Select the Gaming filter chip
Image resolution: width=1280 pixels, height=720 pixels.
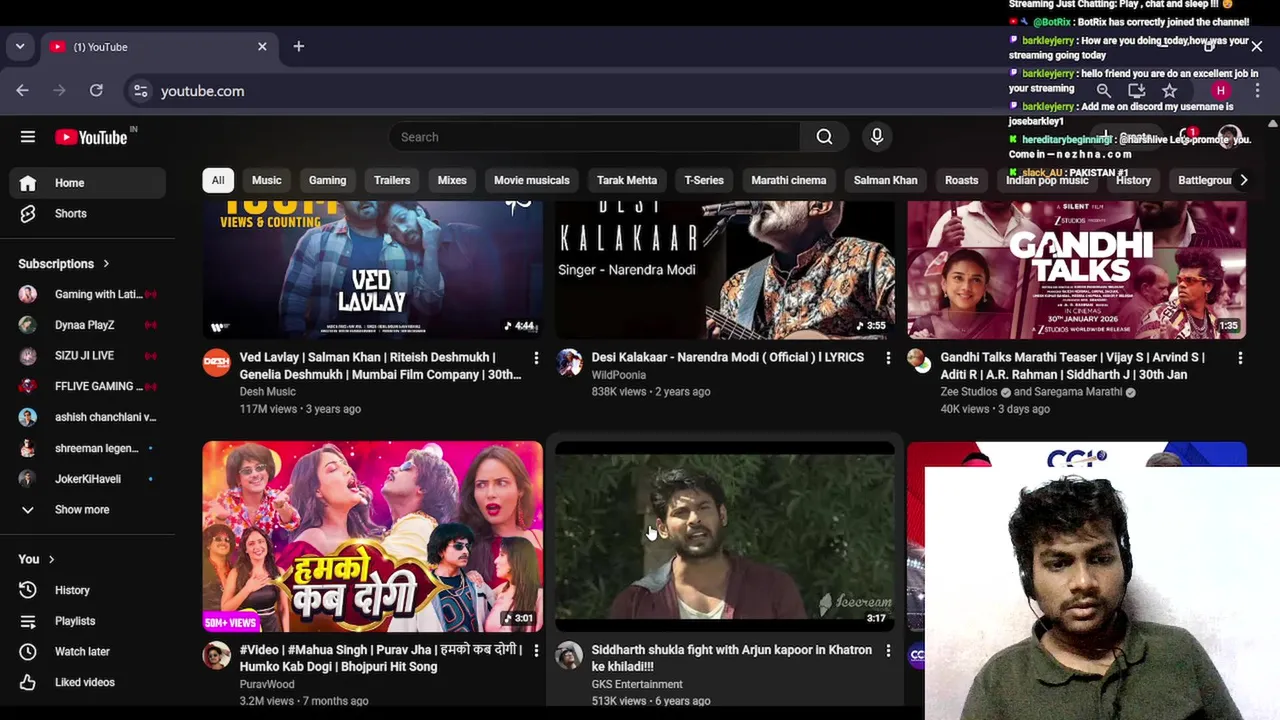(327, 180)
